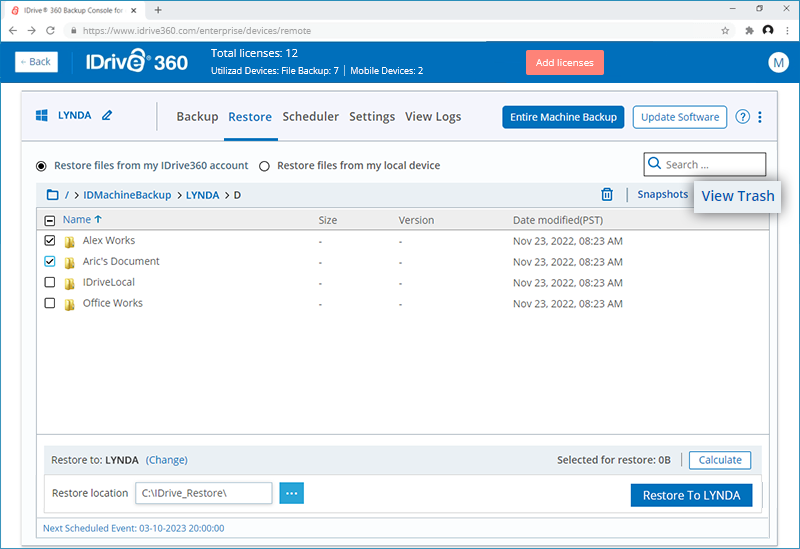Uncheck the Aric's Document checkbox

(49, 261)
